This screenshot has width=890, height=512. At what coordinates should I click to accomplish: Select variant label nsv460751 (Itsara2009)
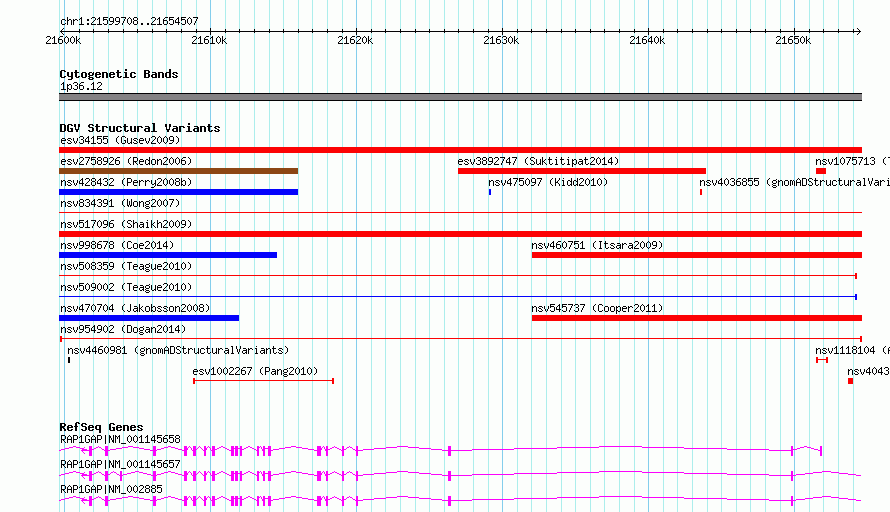tap(597, 245)
